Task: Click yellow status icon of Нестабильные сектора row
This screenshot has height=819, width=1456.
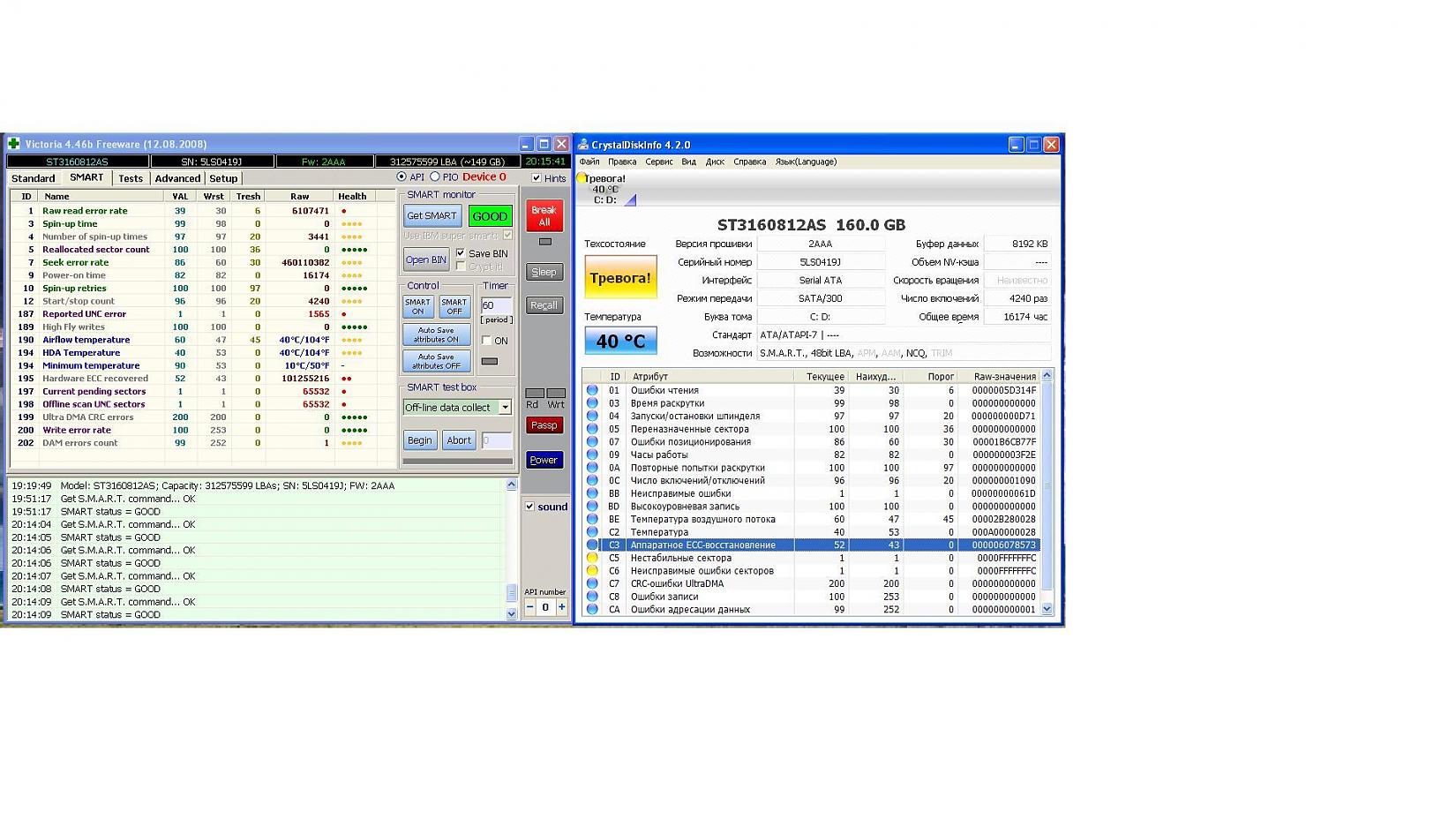Action: coord(592,558)
